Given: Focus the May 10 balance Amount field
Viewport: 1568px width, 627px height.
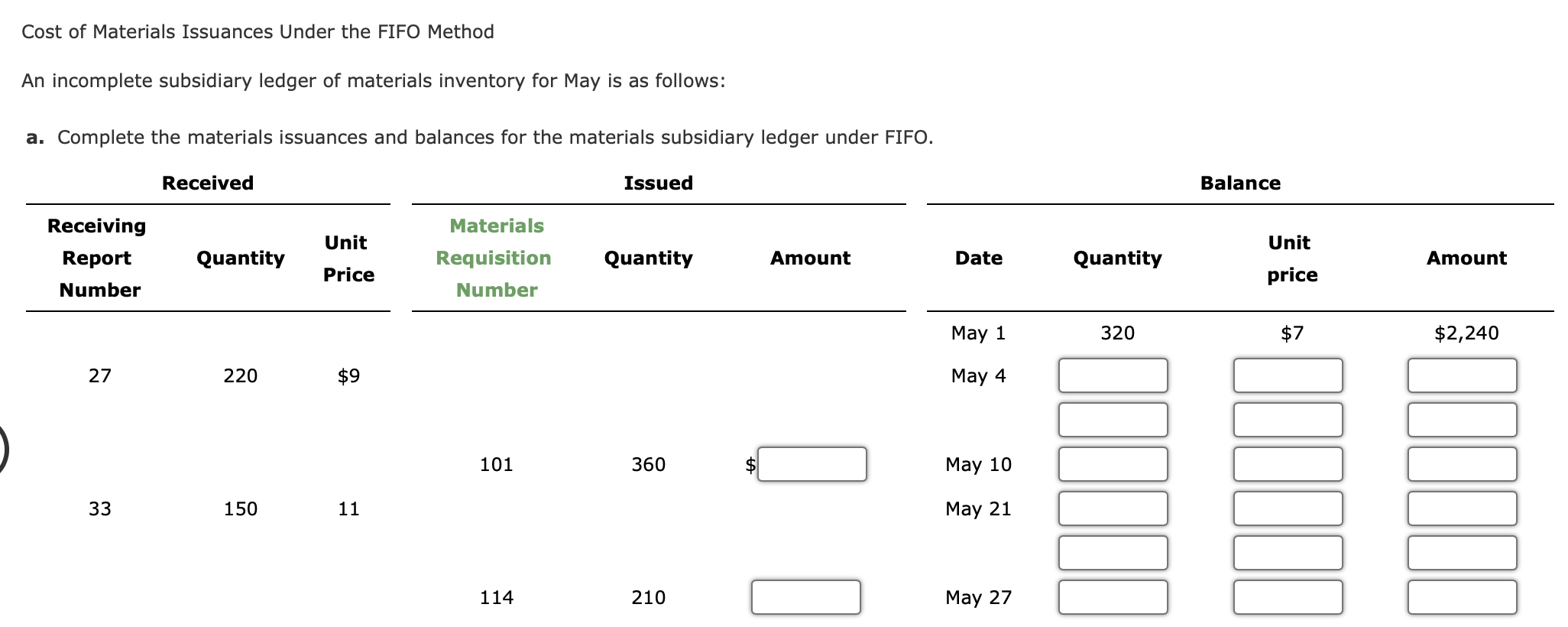Looking at the screenshot, I should click(1462, 464).
